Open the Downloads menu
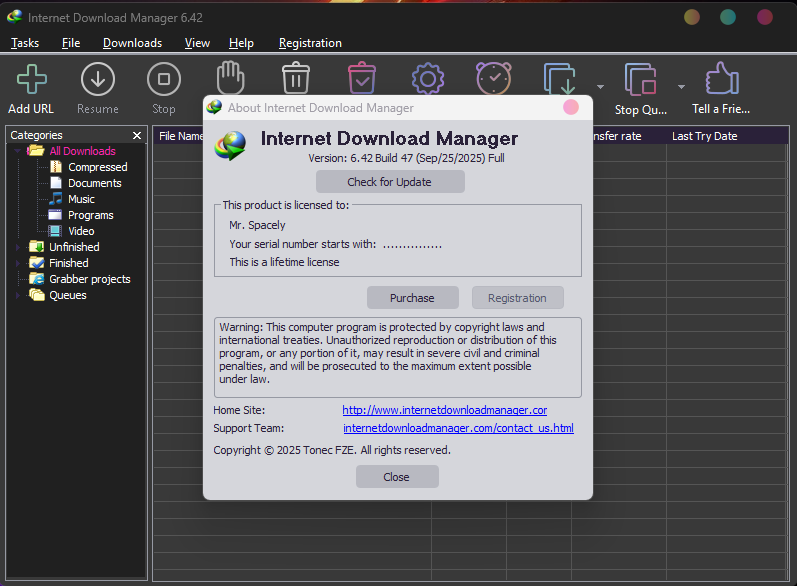The image size is (797, 586). 132,43
